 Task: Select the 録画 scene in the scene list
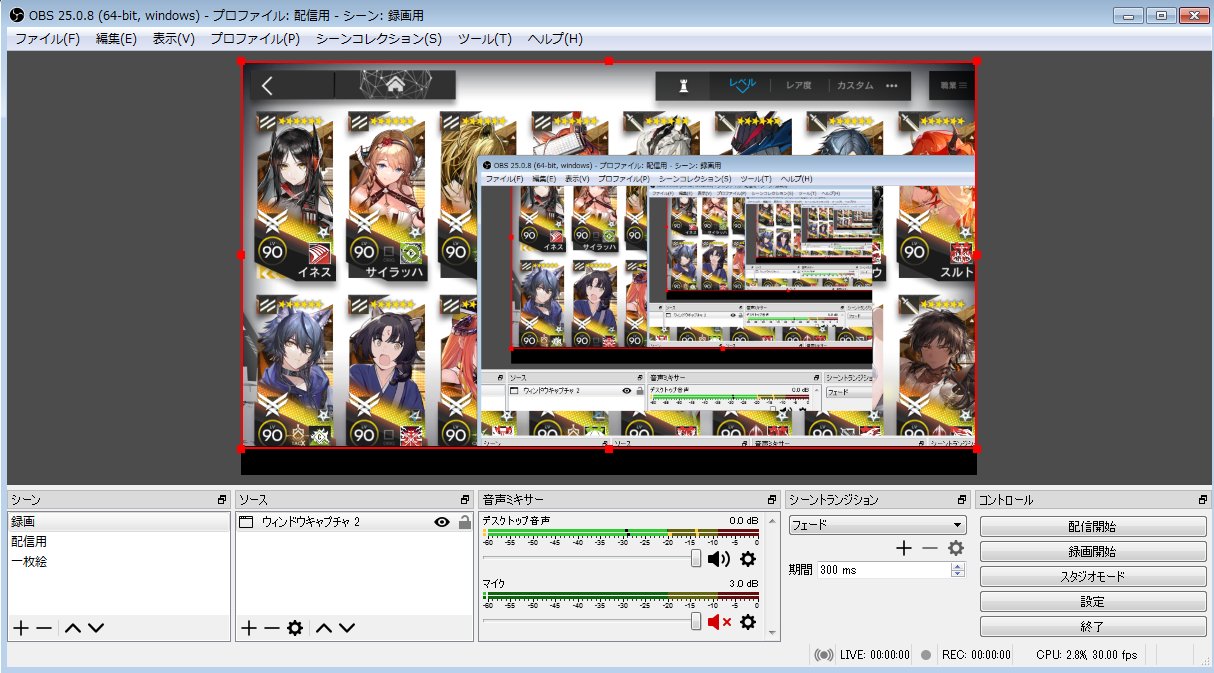click(119, 522)
